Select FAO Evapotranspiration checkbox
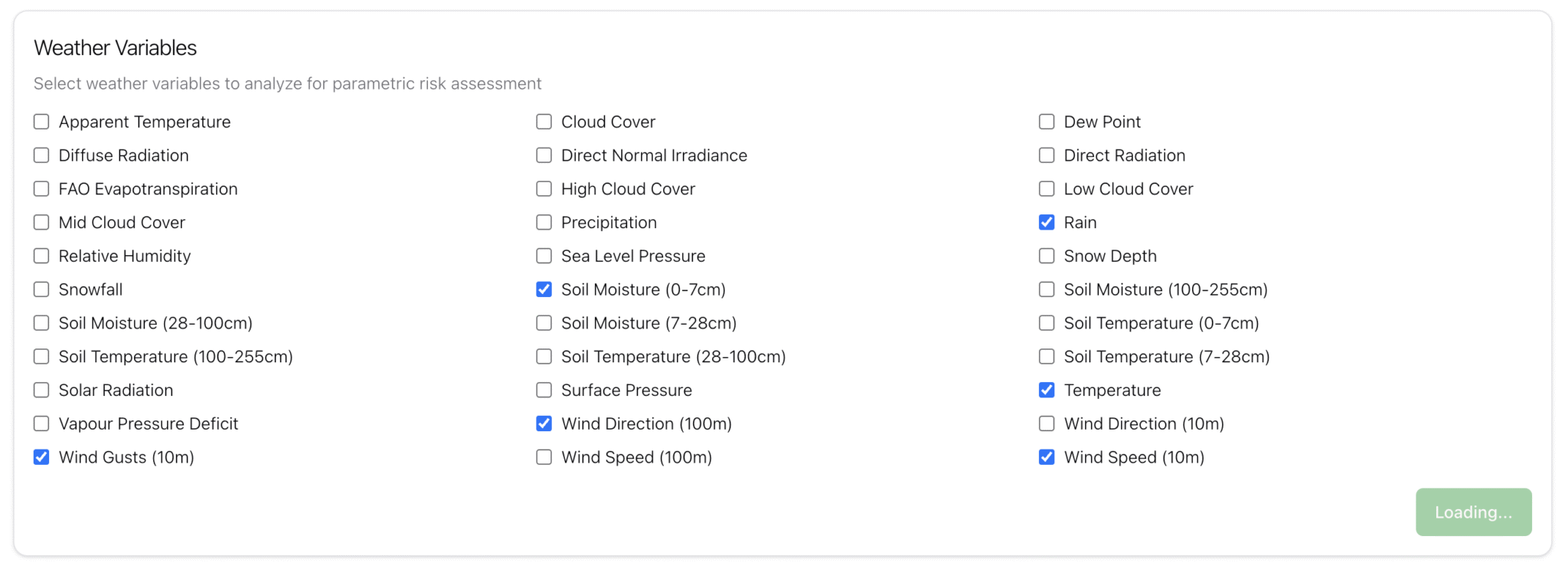Image resolution: width=1568 pixels, height=569 pixels. 41,188
